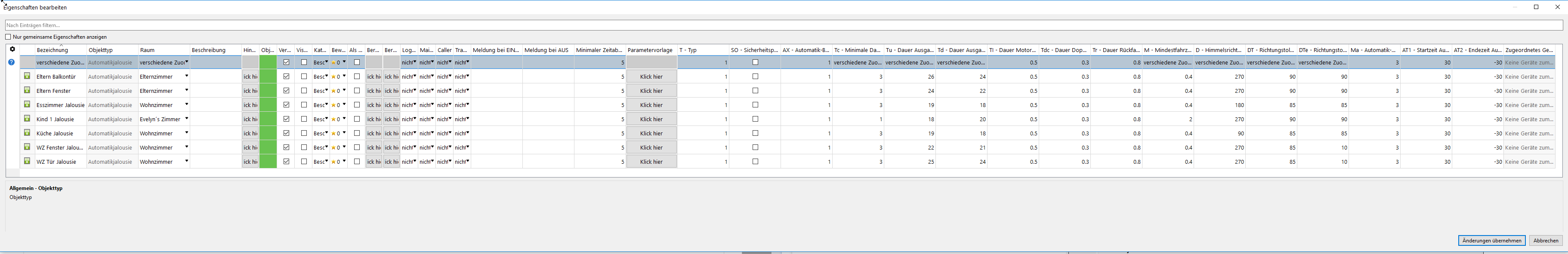Viewport: 1568px width, 254px height.
Task: Select the Eltern Balkontür row icon
Action: tap(27, 76)
